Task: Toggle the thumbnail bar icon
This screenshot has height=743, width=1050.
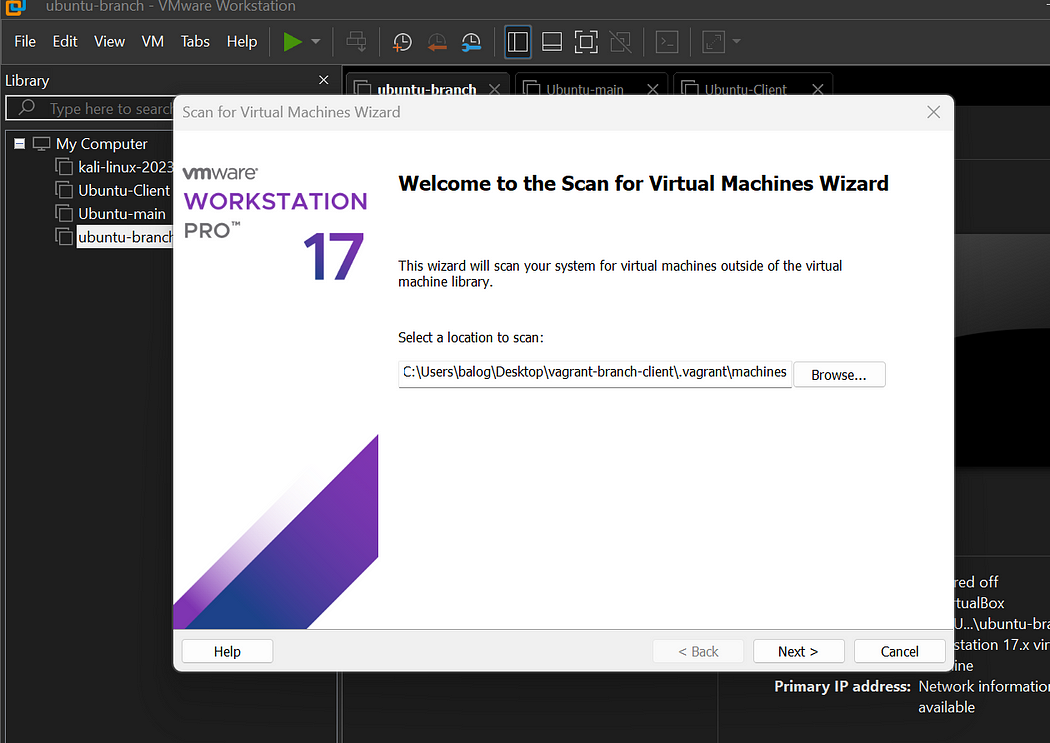Action: (552, 42)
